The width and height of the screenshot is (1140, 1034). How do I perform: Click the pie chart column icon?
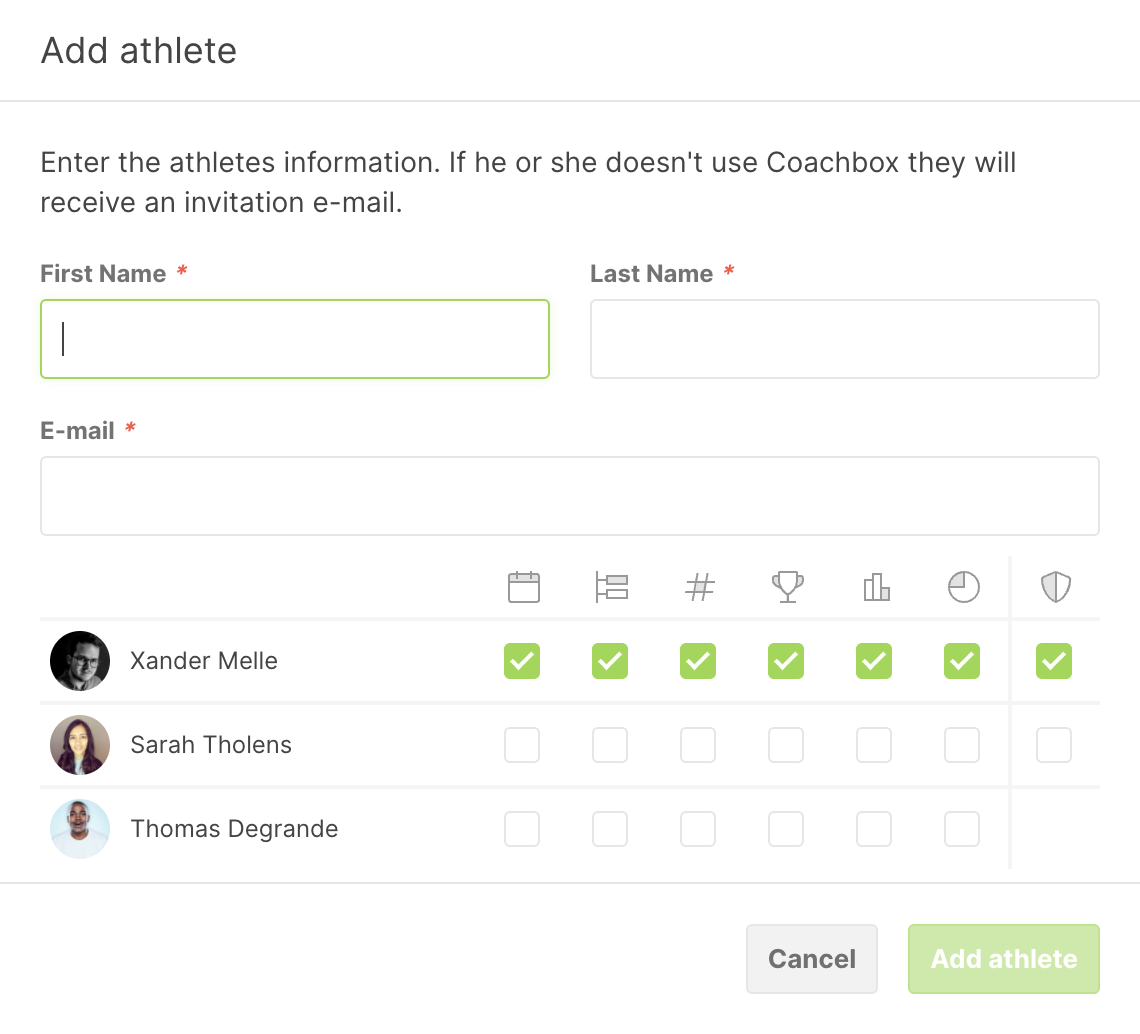[x=963, y=587]
